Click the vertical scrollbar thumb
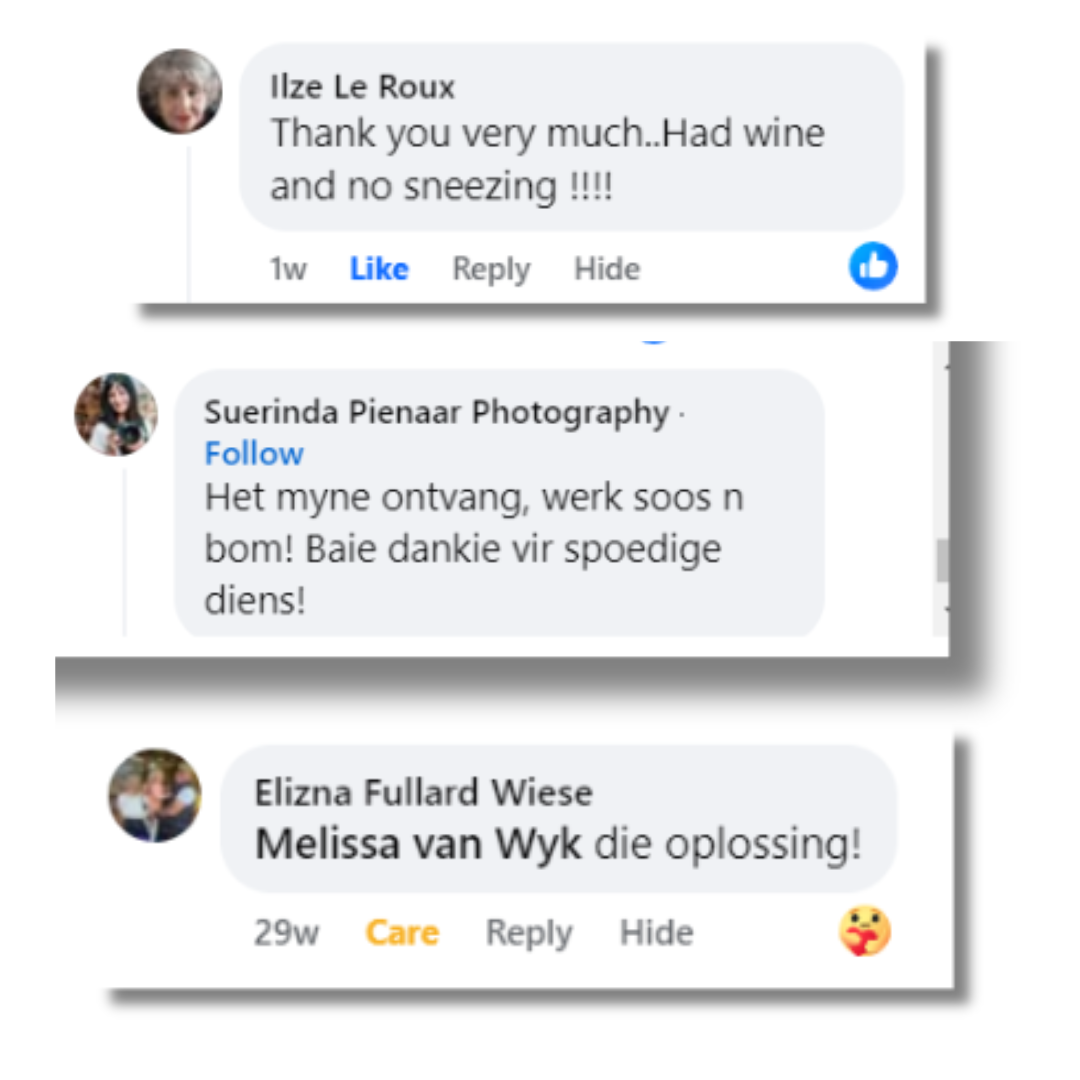 (942, 561)
